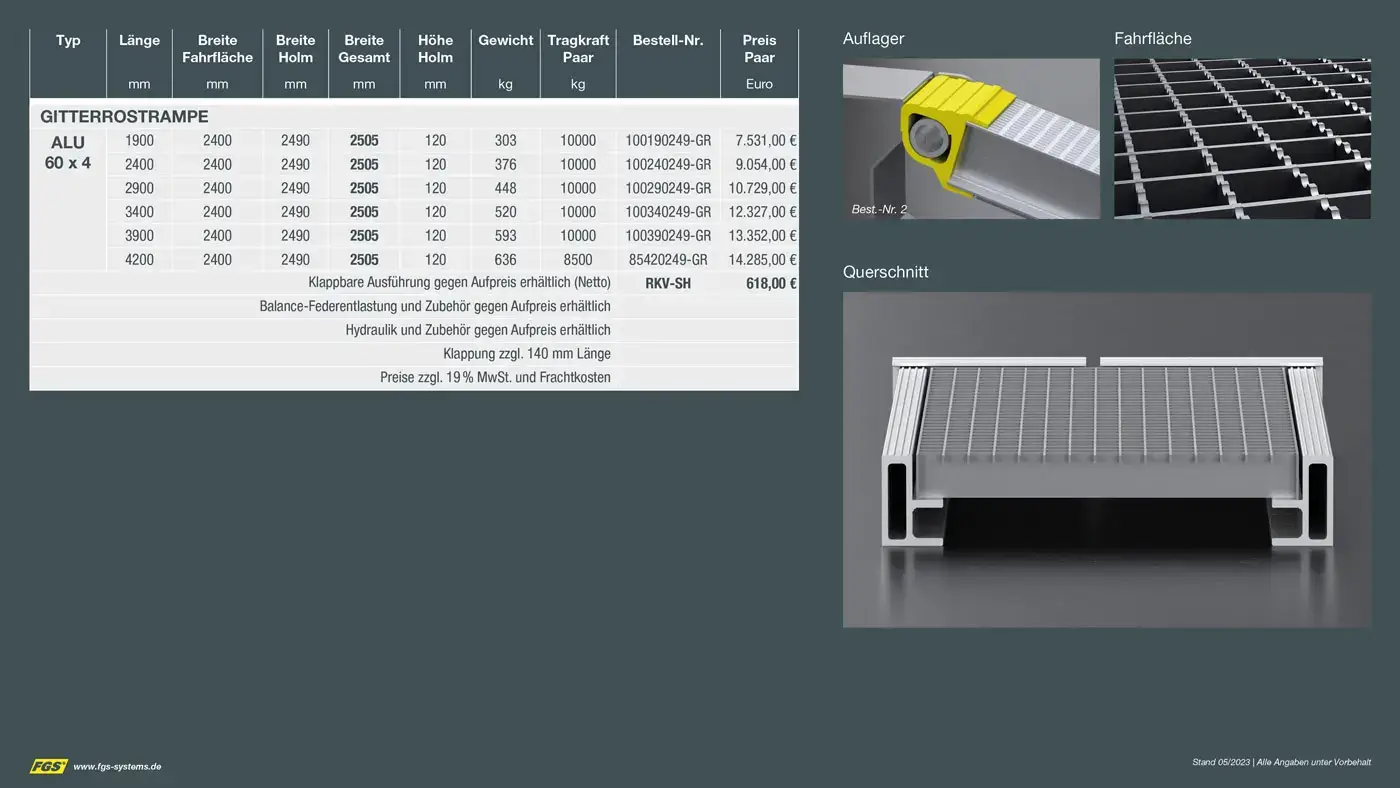
Task: Click order number 85420249-GR
Action: click(x=668, y=260)
